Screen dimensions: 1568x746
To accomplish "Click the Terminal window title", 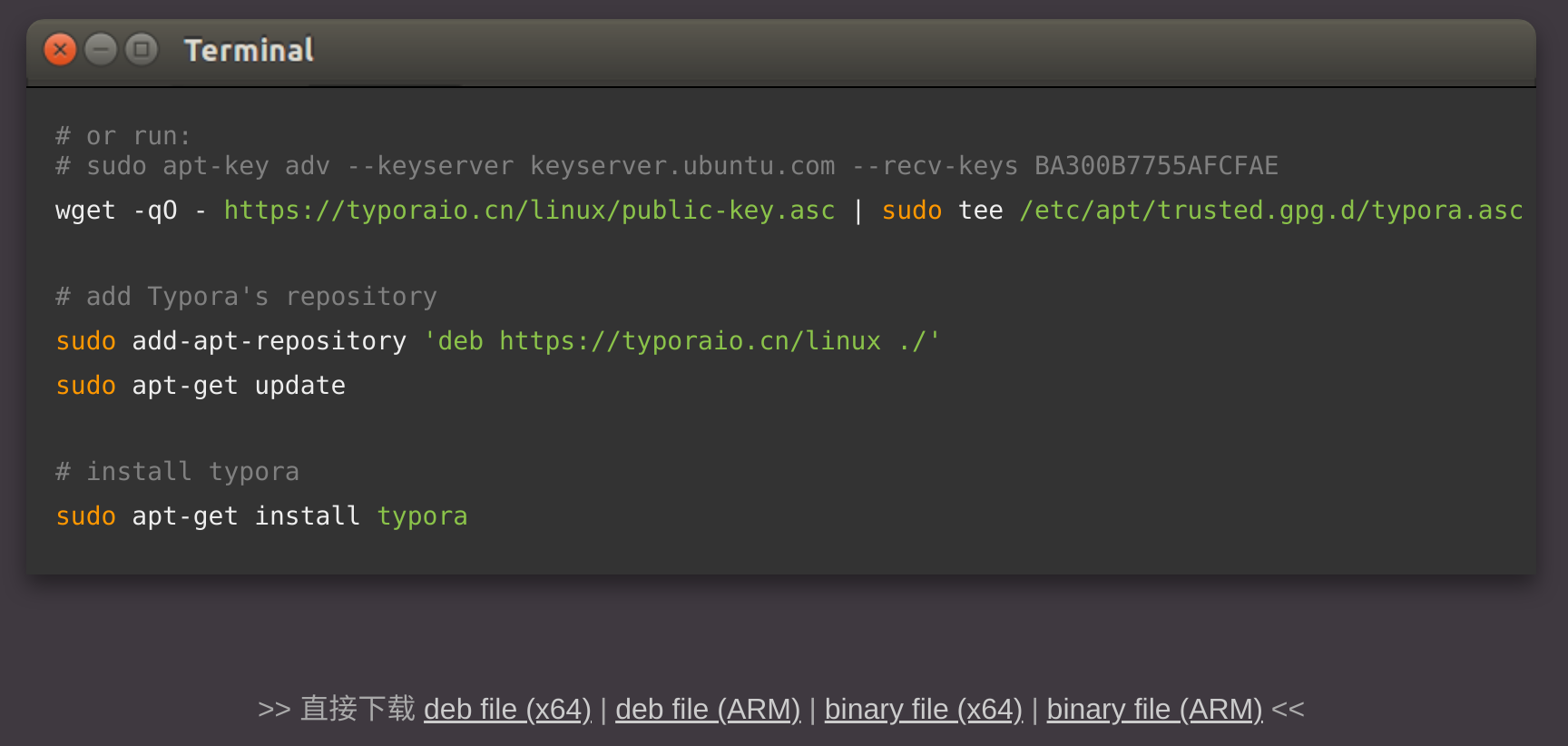I will tap(249, 50).
